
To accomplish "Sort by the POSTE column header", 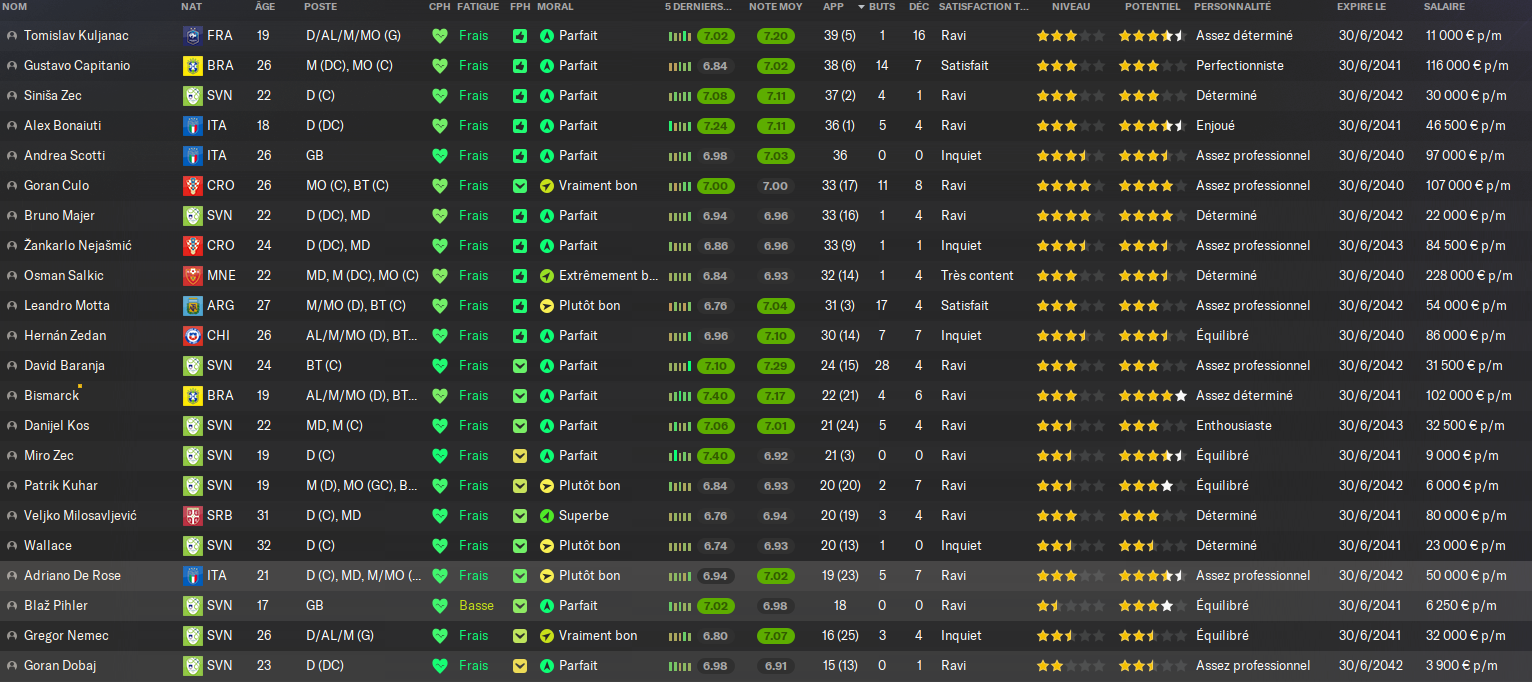I will coord(320,7).
